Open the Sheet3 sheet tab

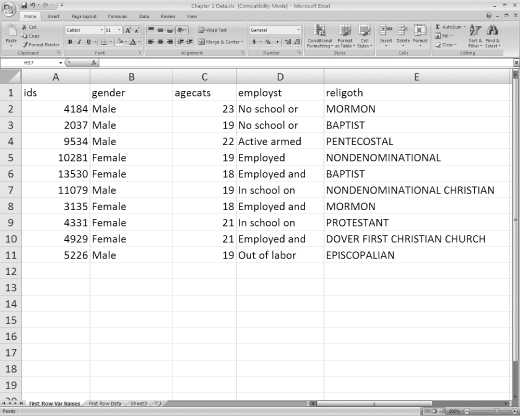point(139,404)
